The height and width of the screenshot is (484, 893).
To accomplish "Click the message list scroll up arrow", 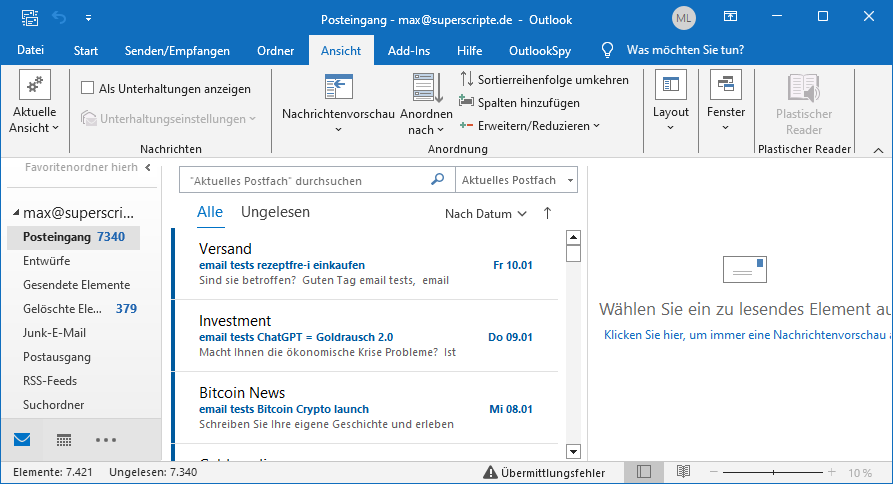I will (574, 237).
